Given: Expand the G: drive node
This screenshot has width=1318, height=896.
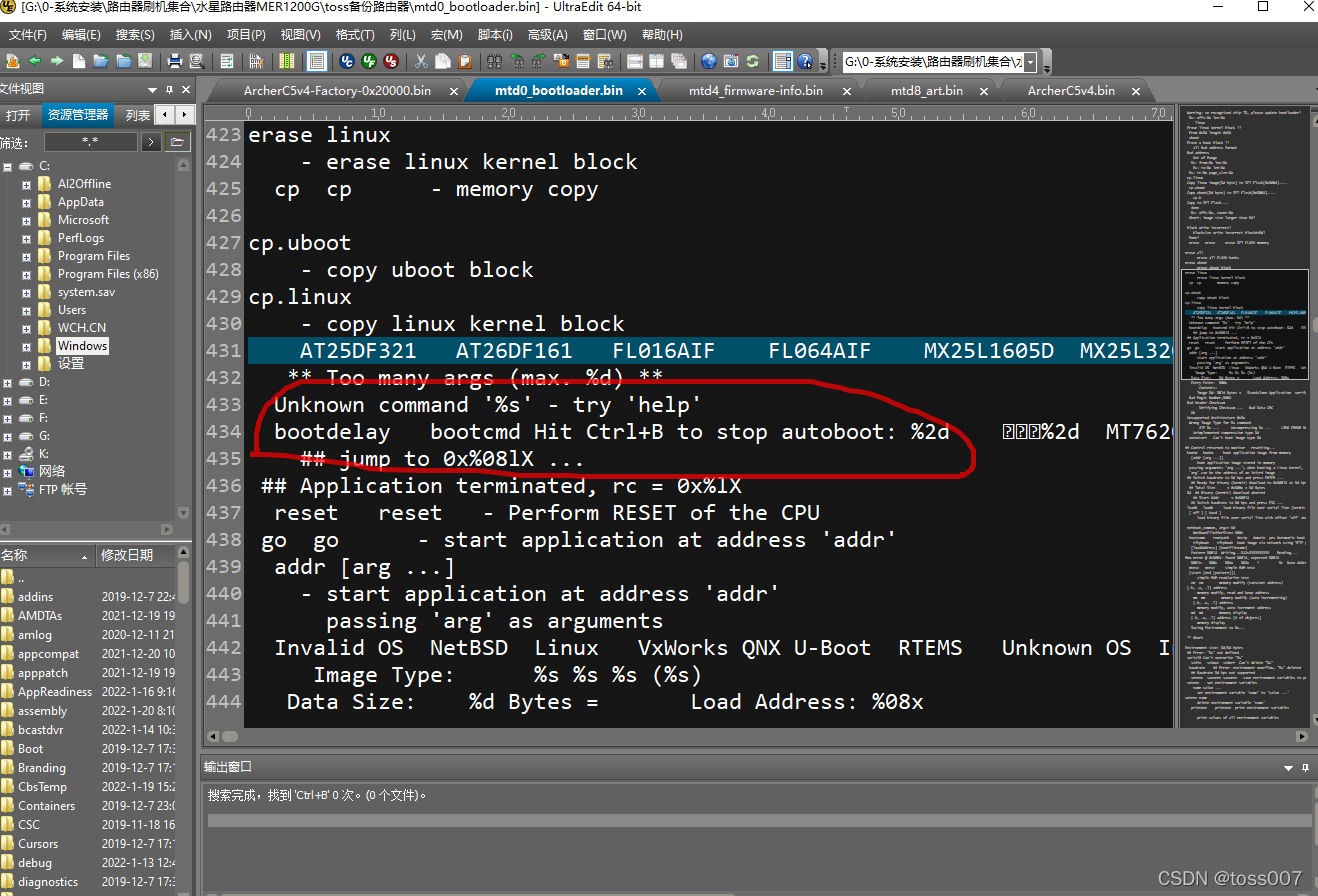Looking at the screenshot, I should pyautogui.click(x=8, y=436).
